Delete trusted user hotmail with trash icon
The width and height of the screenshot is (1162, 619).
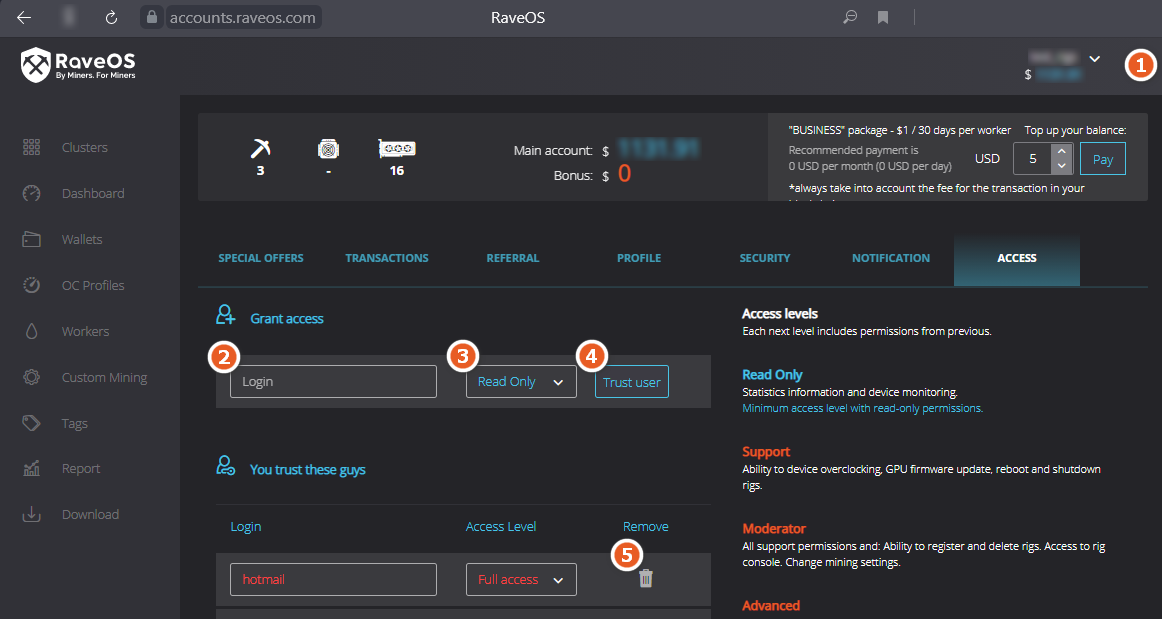click(645, 578)
